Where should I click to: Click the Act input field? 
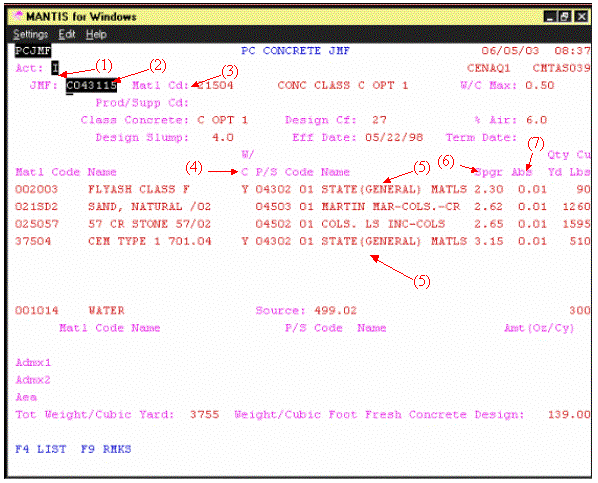coord(55,68)
